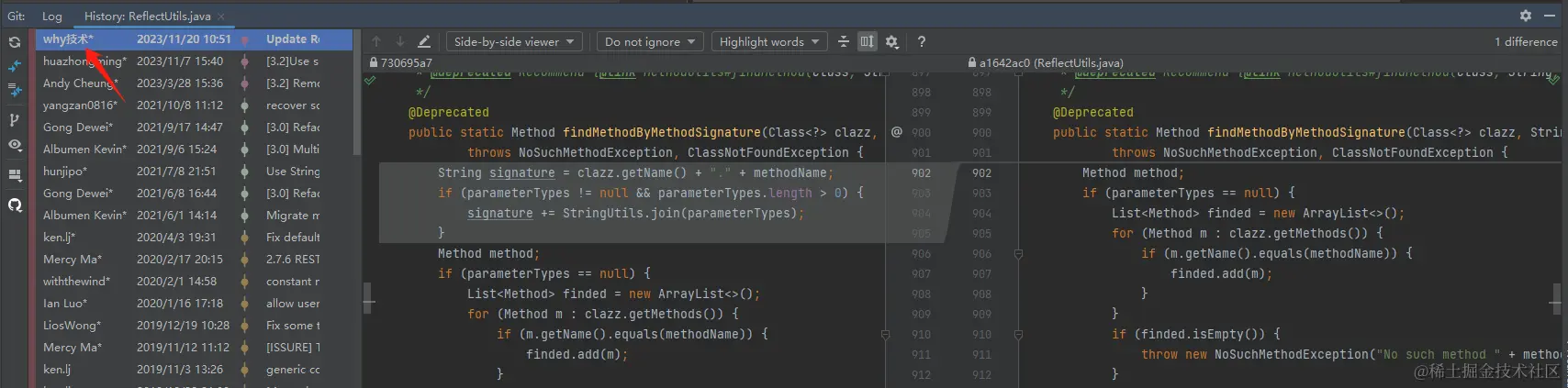The height and width of the screenshot is (388, 1568).
Task: Select the withthewind commit row
Action: point(194,282)
